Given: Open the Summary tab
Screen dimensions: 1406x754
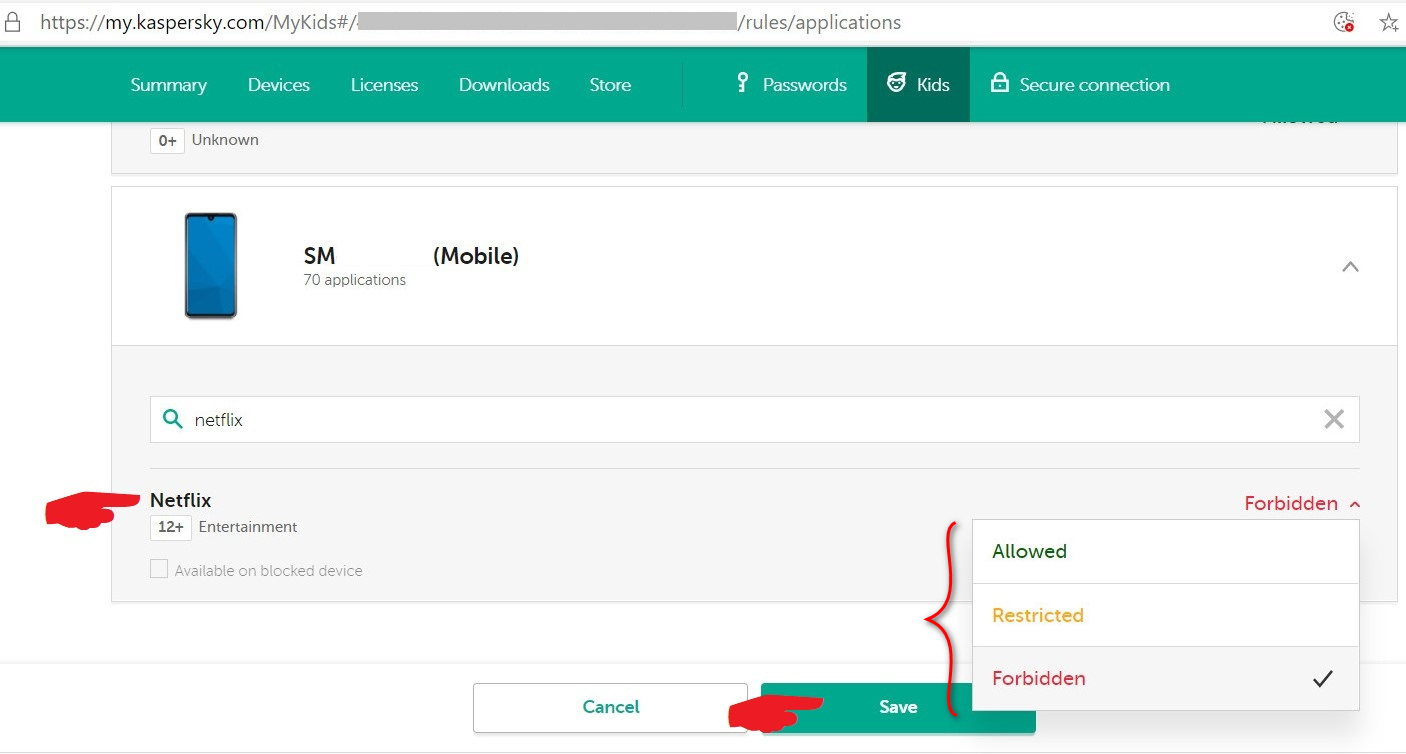Looking at the screenshot, I should [168, 85].
